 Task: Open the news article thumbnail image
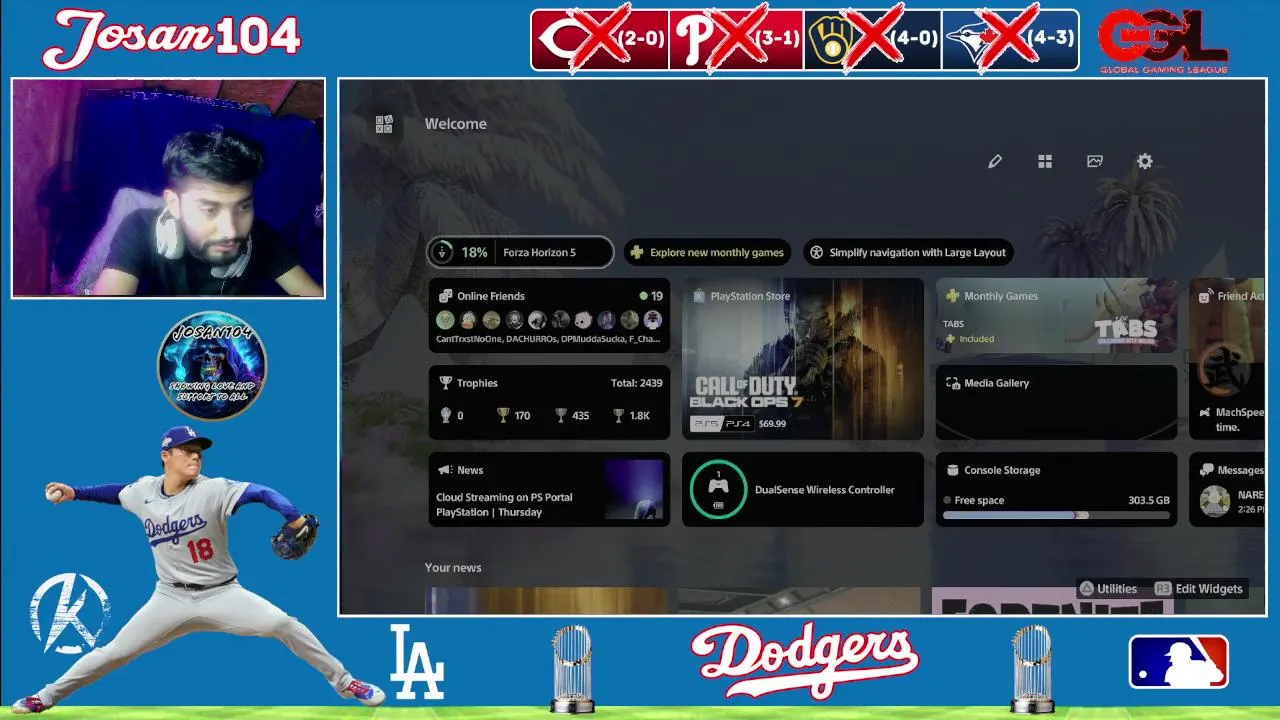tap(634, 490)
